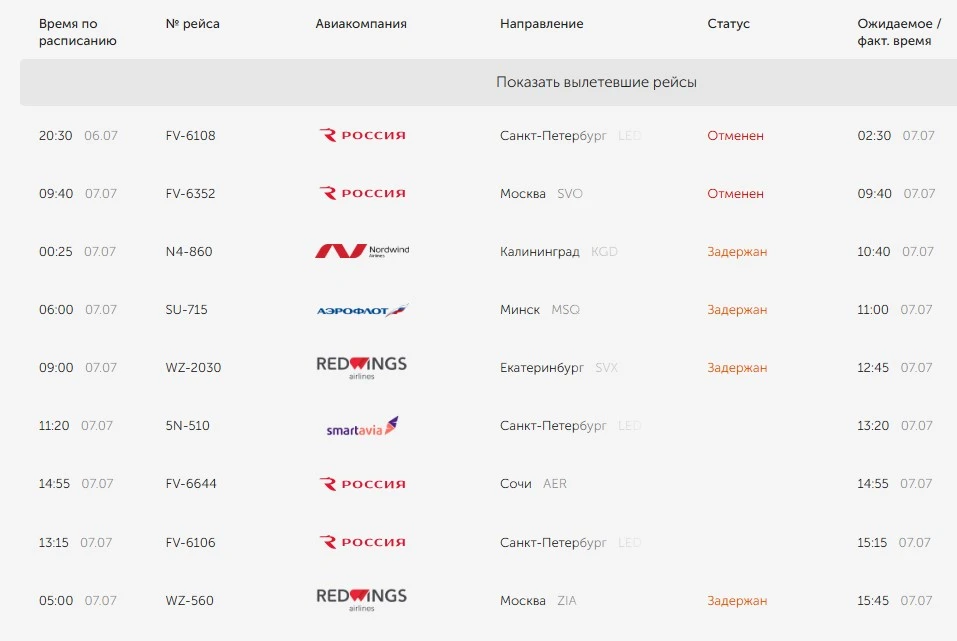Open flight number N4-860
The width and height of the screenshot is (957, 641).
tap(189, 252)
